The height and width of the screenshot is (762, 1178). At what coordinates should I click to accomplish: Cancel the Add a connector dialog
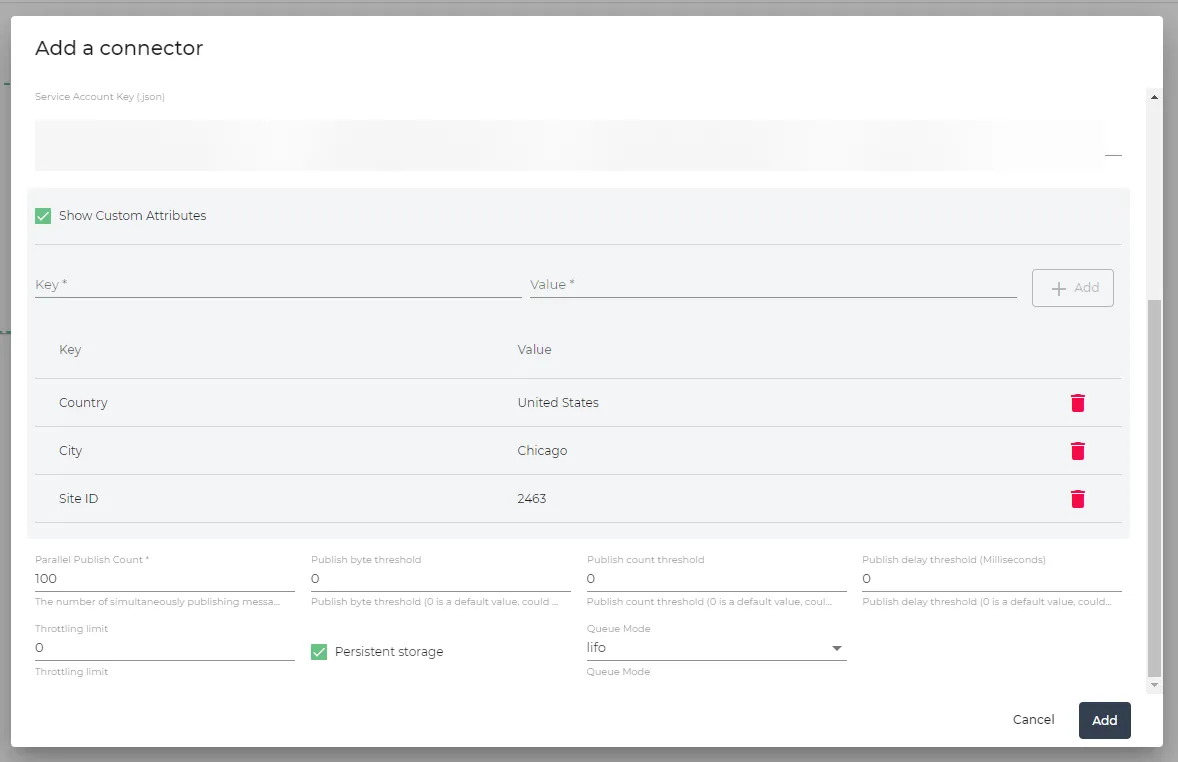coord(1033,720)
